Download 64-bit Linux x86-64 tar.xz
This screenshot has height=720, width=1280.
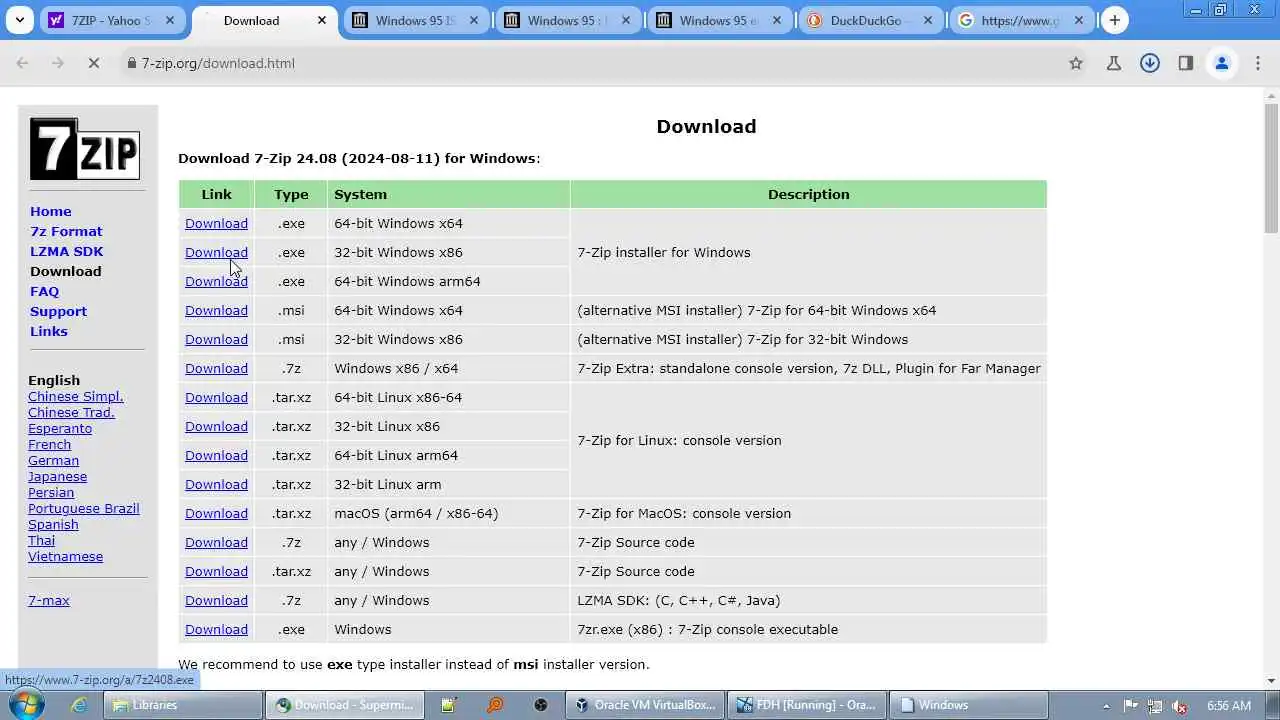click(x=216, y=397)
